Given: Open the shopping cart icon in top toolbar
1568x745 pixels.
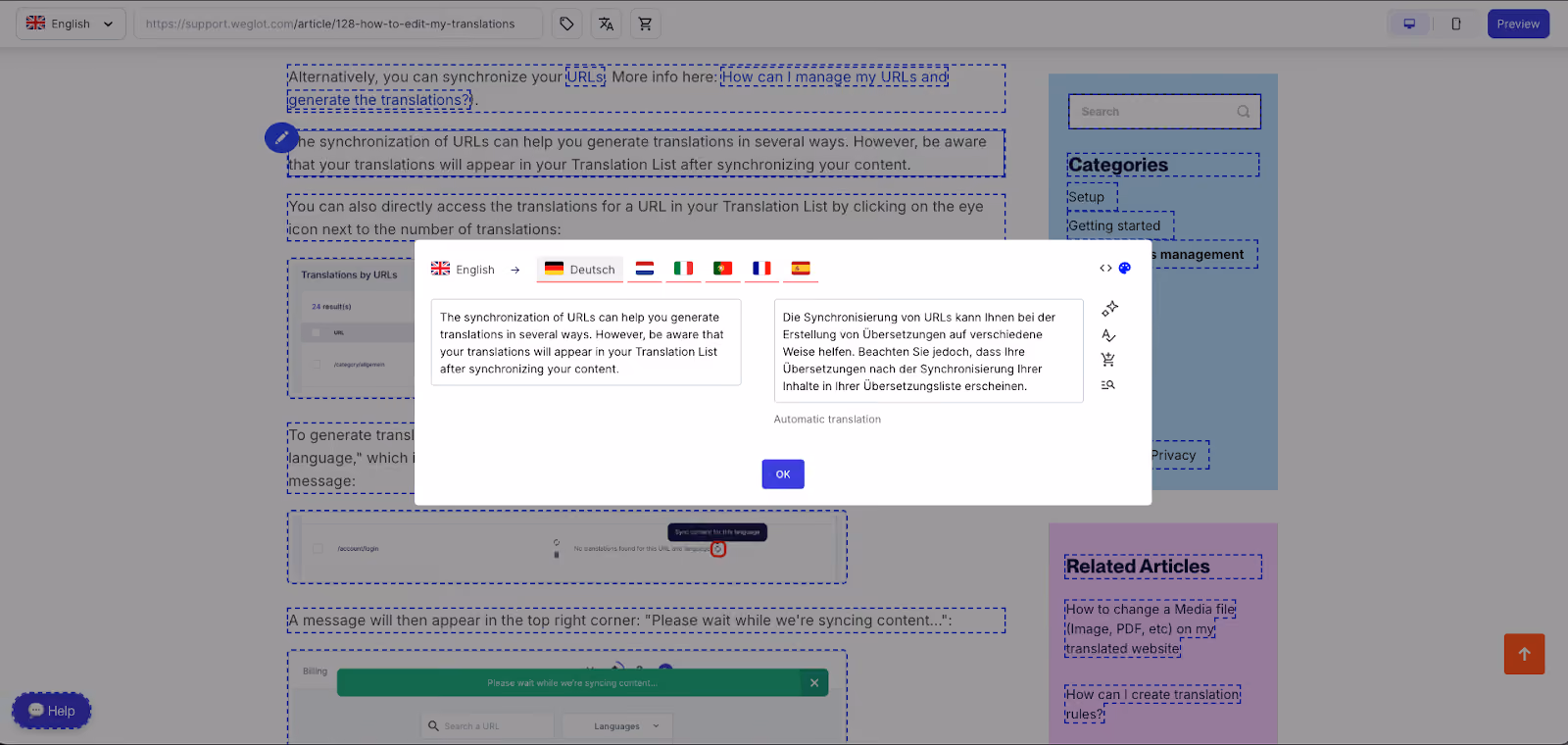Looking at the screenshot, I should [645, 24].
